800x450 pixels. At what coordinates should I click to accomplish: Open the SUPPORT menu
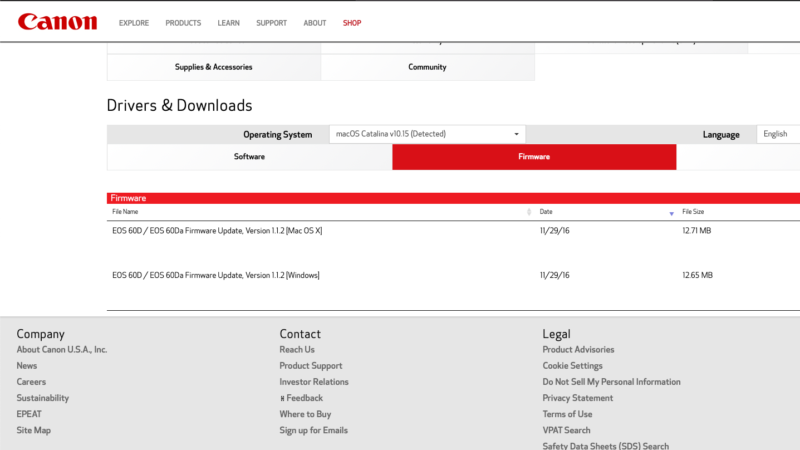pyautogui.click(x=271, y=23)
